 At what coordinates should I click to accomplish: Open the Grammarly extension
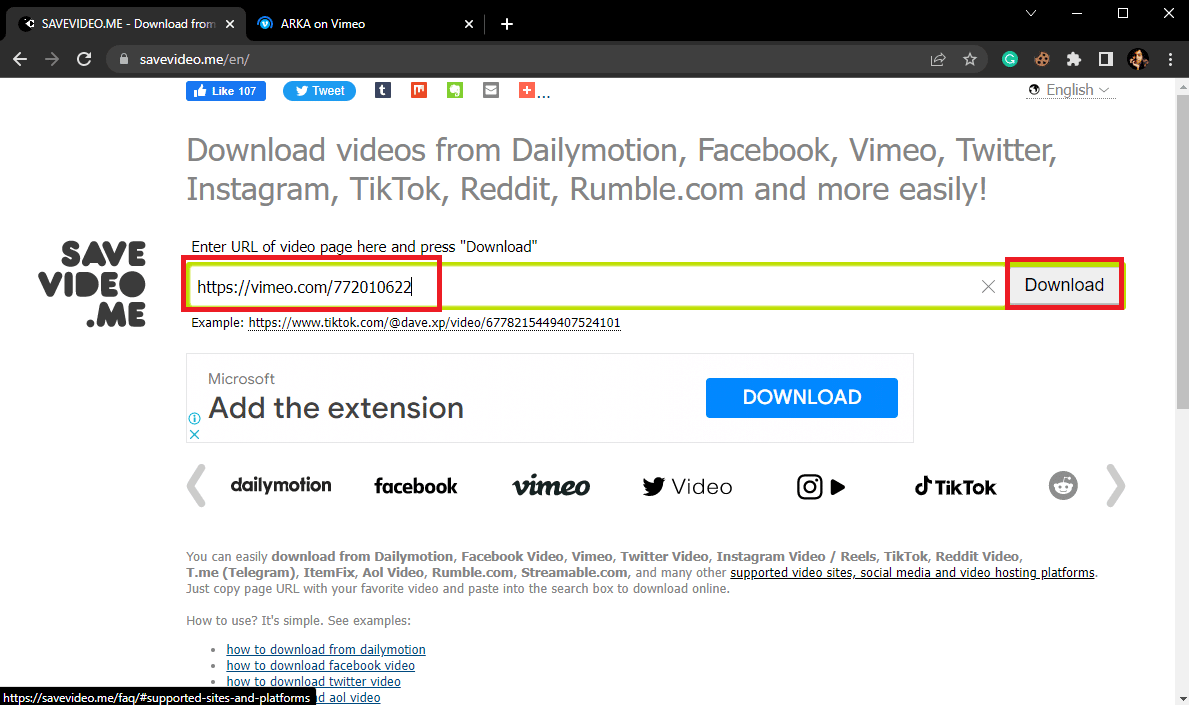click(x=1009, y=59)
